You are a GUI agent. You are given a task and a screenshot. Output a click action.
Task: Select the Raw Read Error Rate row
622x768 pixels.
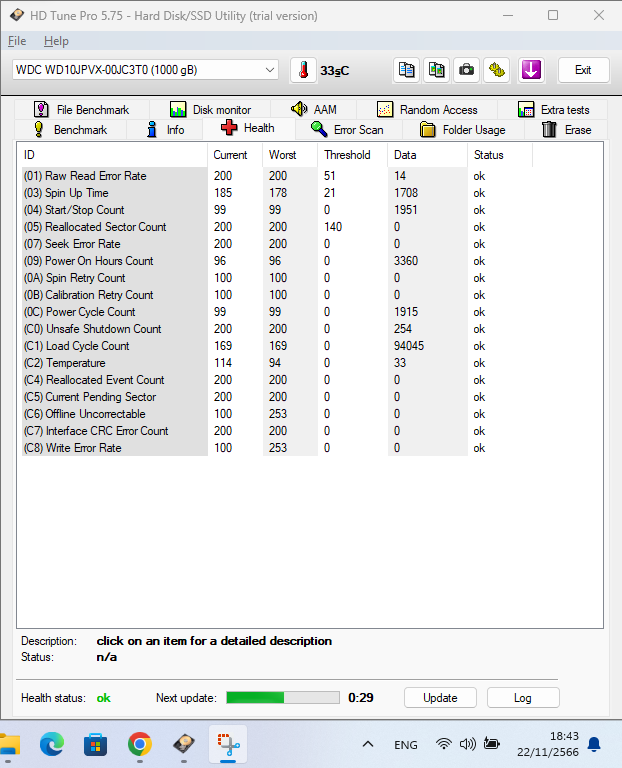click(277, 176)
